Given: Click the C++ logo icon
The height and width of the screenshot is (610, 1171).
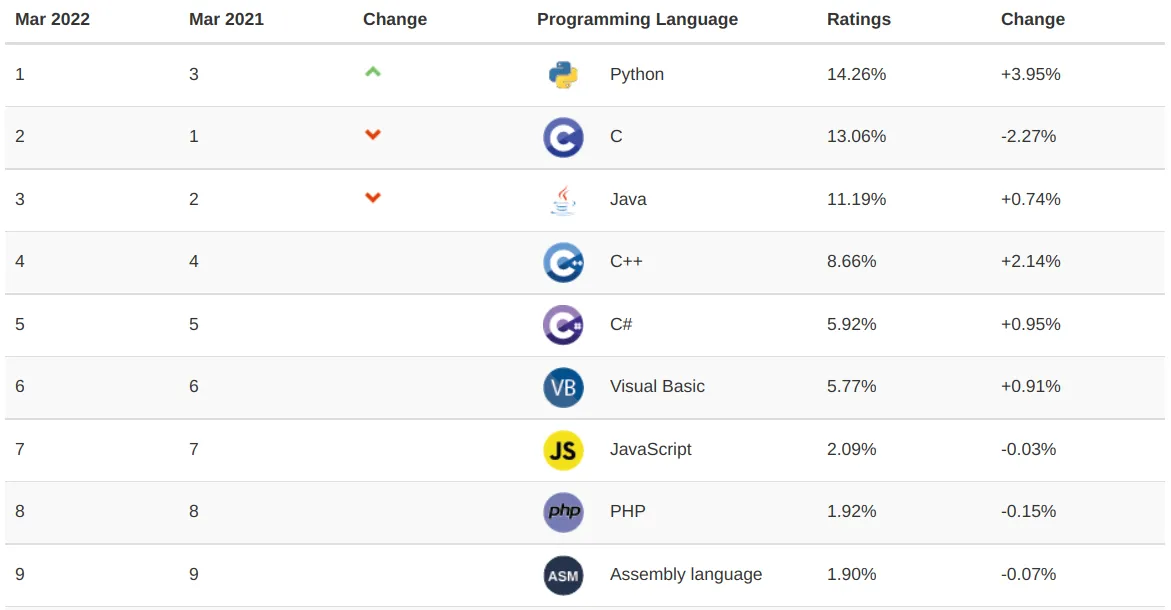Looking at the screenshot, I should coord(563,262).
